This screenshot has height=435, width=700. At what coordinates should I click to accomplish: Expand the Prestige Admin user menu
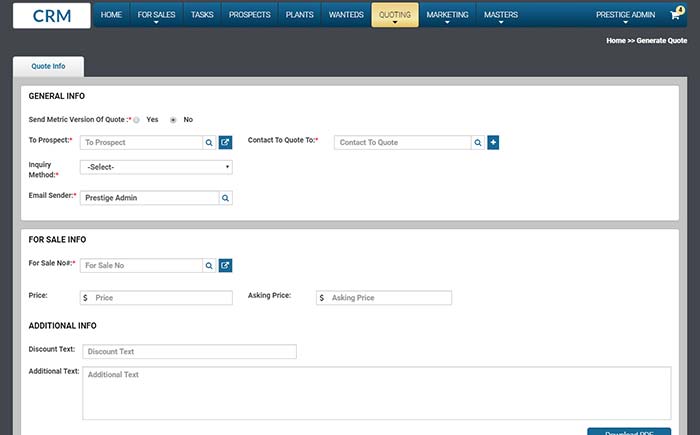point(625,16)
